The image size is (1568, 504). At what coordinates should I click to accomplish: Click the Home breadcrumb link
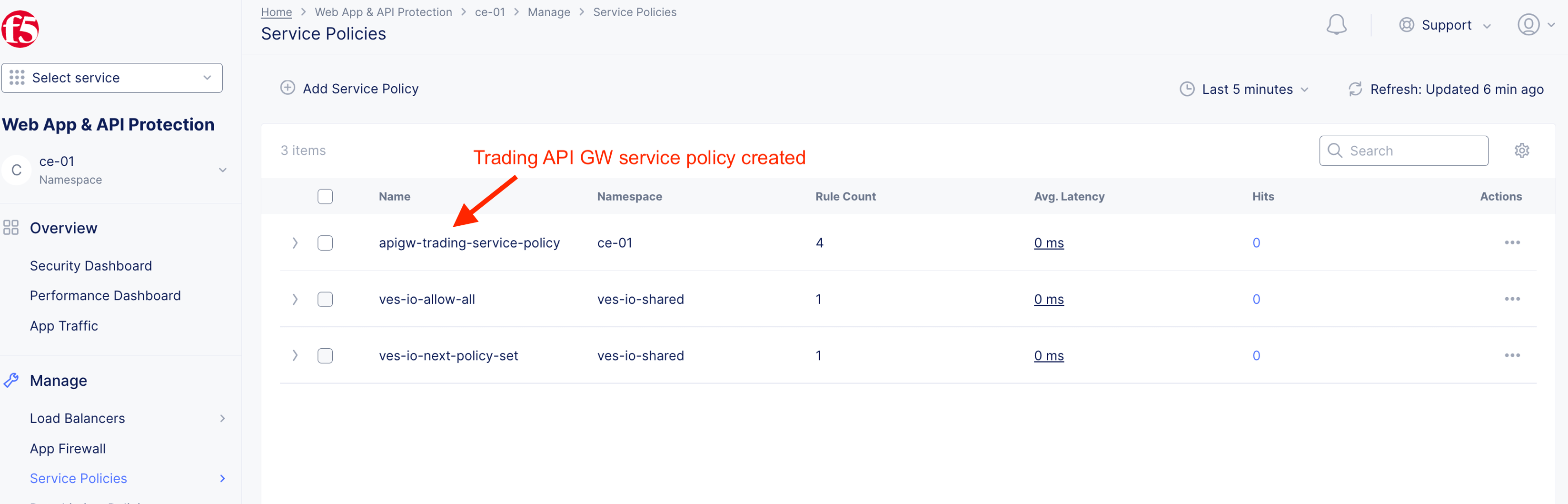(276, 12)
